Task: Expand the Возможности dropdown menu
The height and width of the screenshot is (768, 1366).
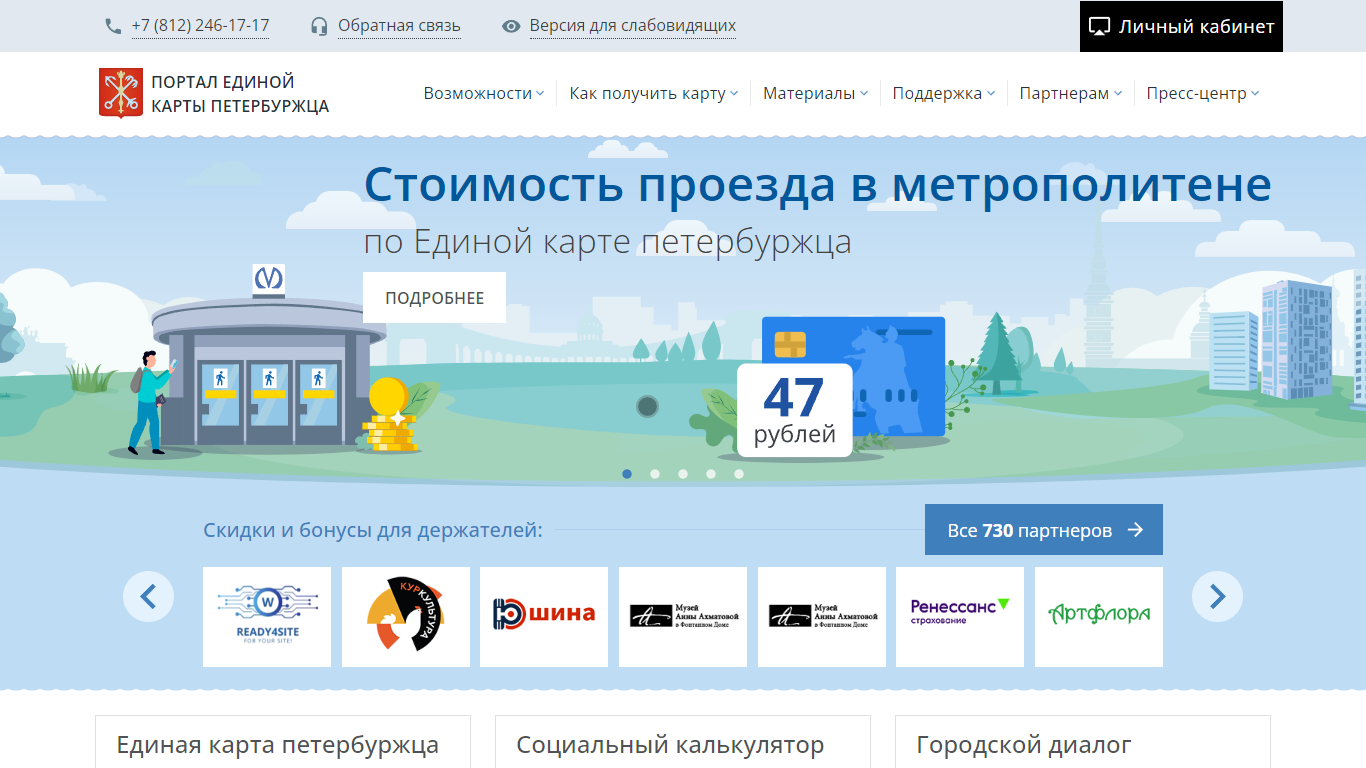Action: click(483, 93)
